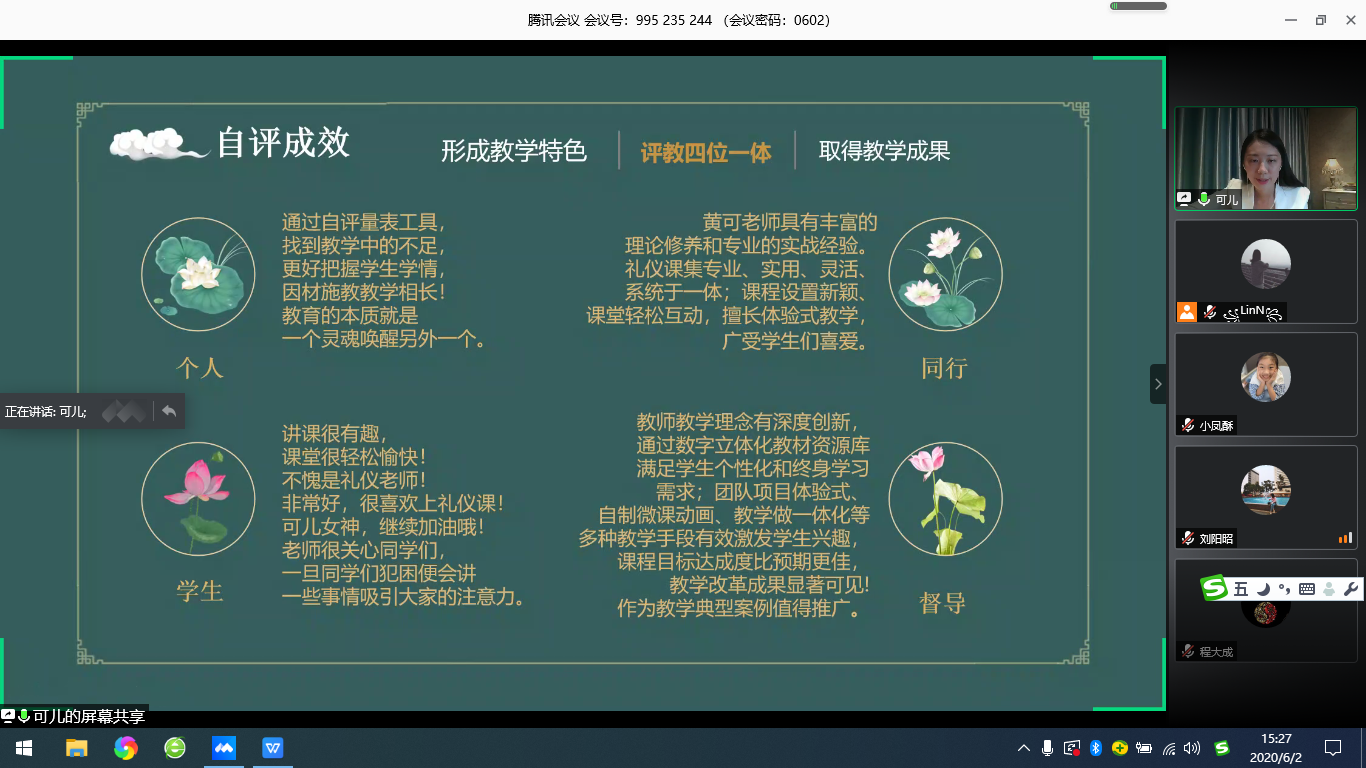Viewport: 1366px width, 768px height.
Task: Select the 形成教学特色 tab on the slide
Action: click(x=514, y=151)
